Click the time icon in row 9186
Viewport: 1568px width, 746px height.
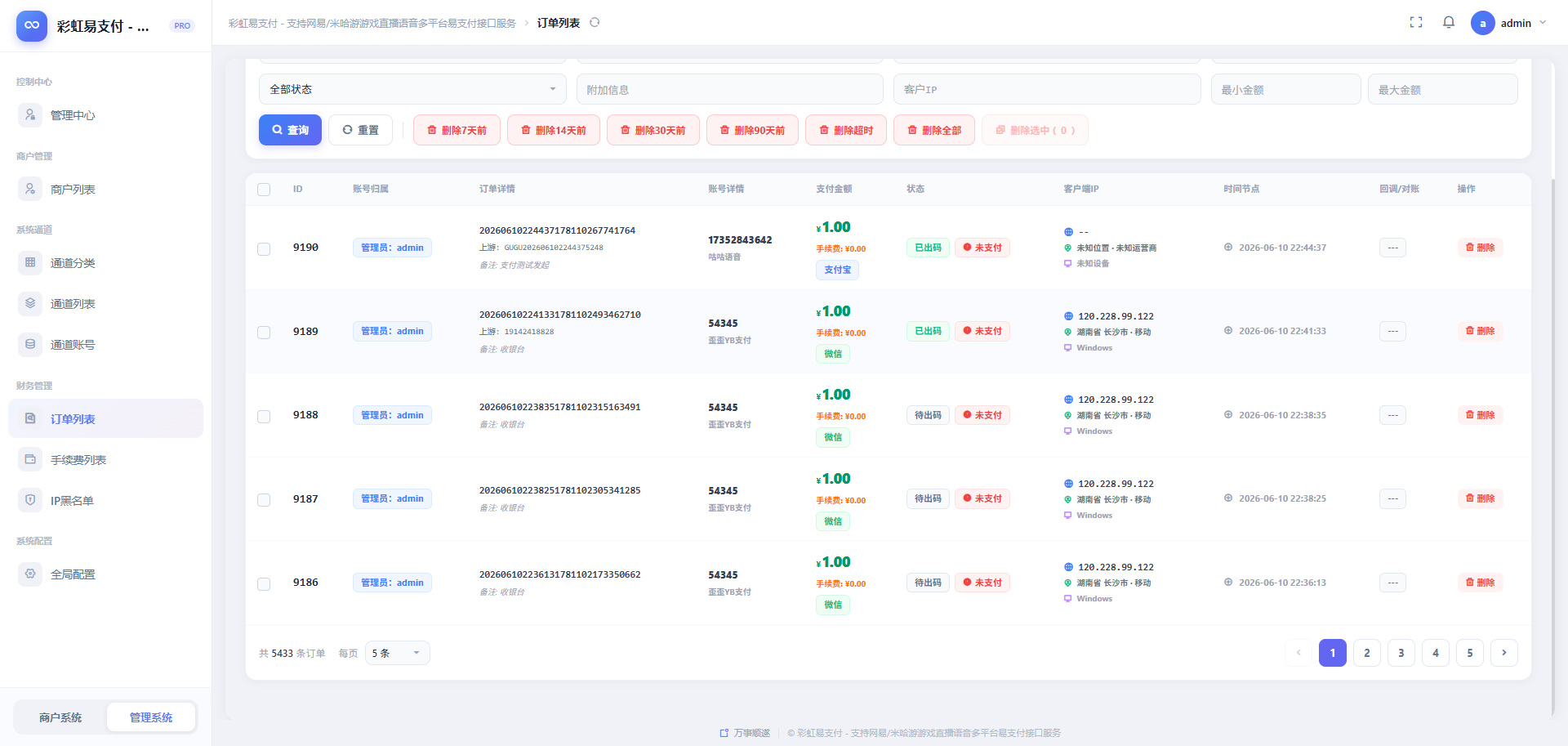coord(1228,582)
